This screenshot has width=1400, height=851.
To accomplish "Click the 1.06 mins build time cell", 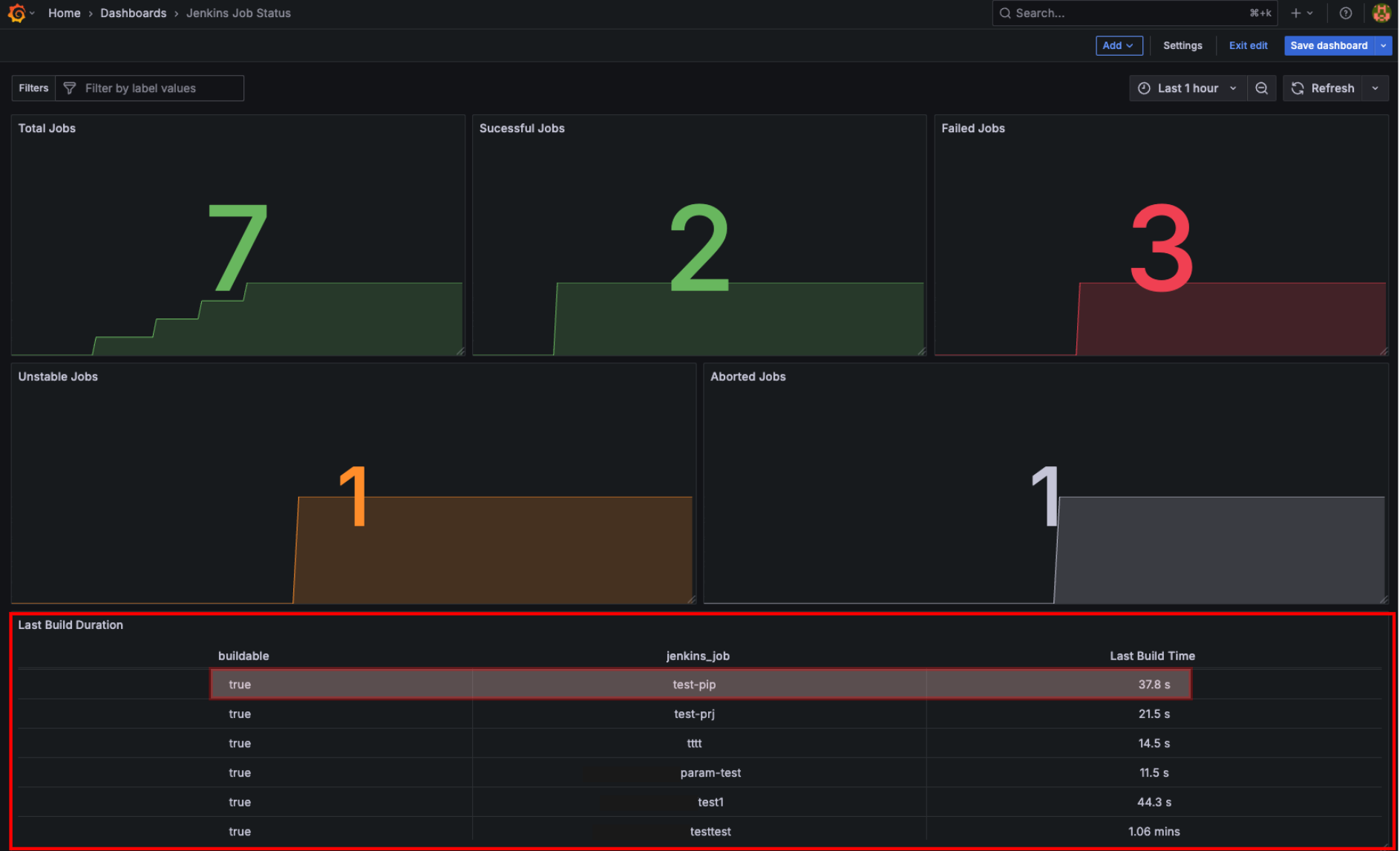I will (1154, 831).
